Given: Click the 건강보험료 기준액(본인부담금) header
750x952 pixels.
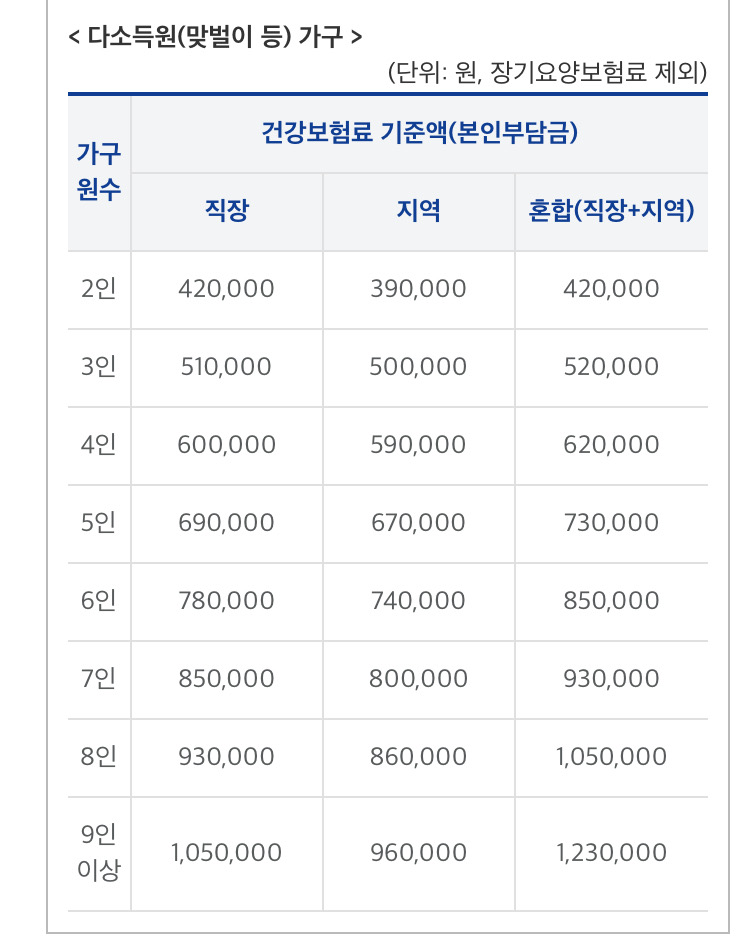Looking at the screenshot, I should [418, 133].
